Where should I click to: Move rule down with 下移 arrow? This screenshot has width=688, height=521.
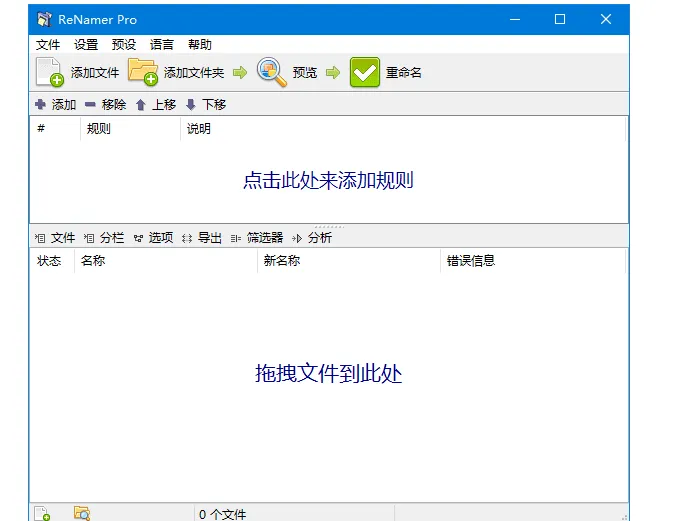pyautogui.click(x=190, y=104)
